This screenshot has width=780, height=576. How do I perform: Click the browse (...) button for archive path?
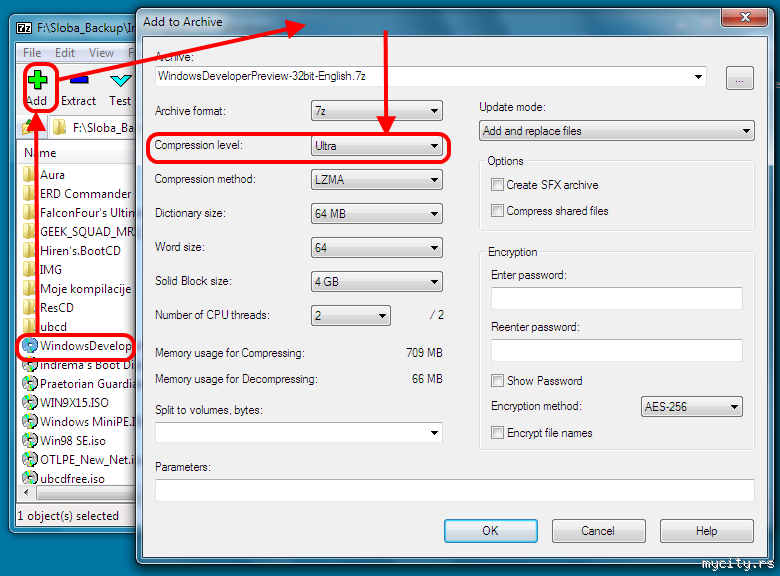click(x=740, y=78)
